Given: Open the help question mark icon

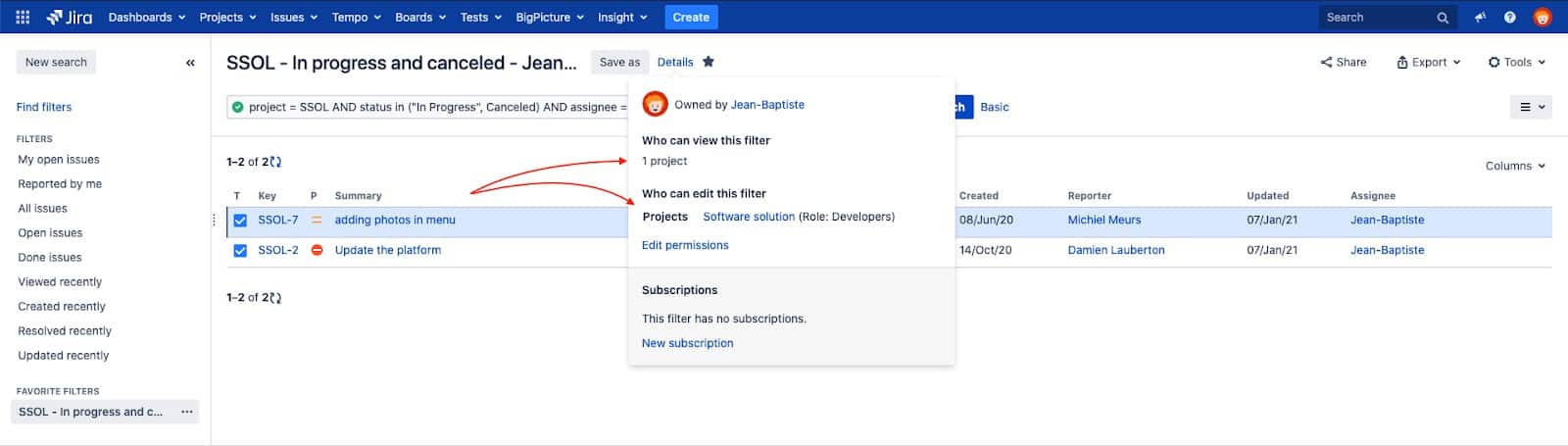Looking at the screenshot, I should click(x=1510, y=17).
